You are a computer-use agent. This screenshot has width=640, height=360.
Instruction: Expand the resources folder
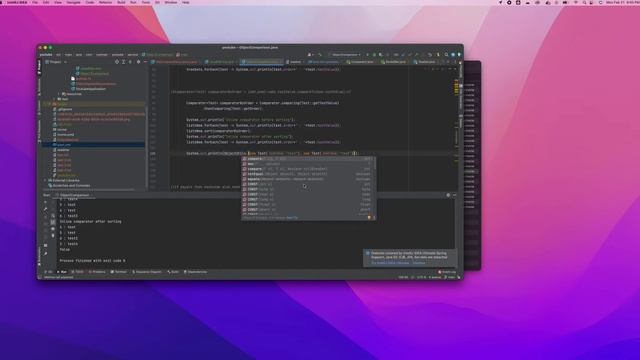(x=60, y=94)
